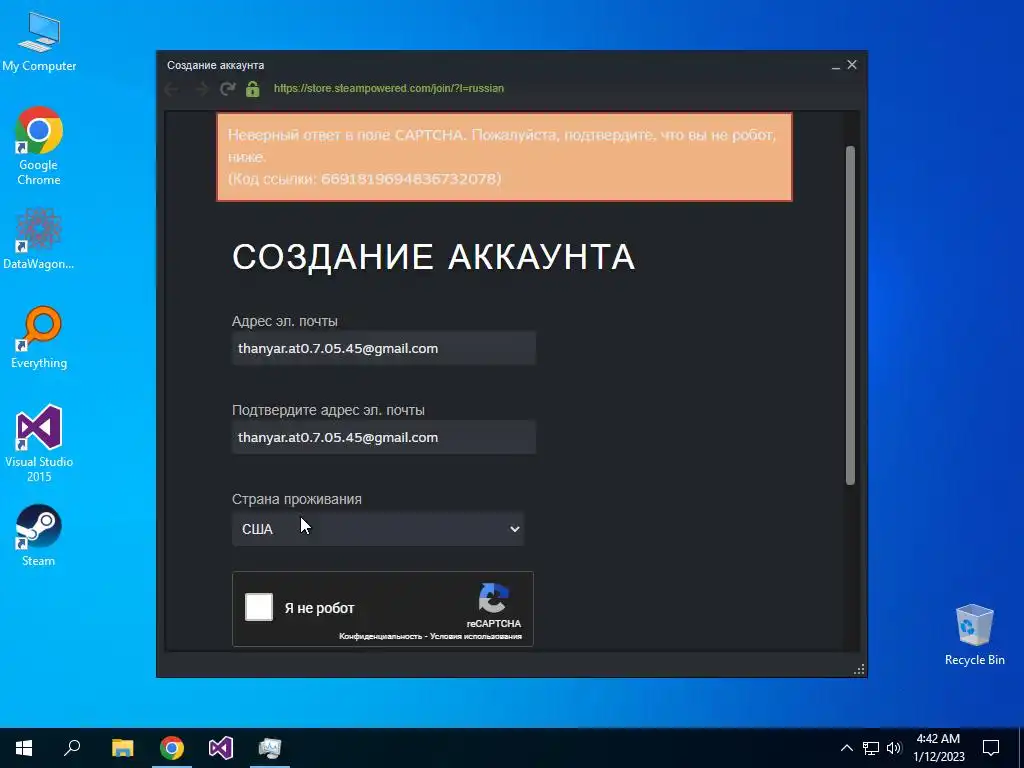
Task: Launch Steam from the desktop icon
Action: (39, 535)
